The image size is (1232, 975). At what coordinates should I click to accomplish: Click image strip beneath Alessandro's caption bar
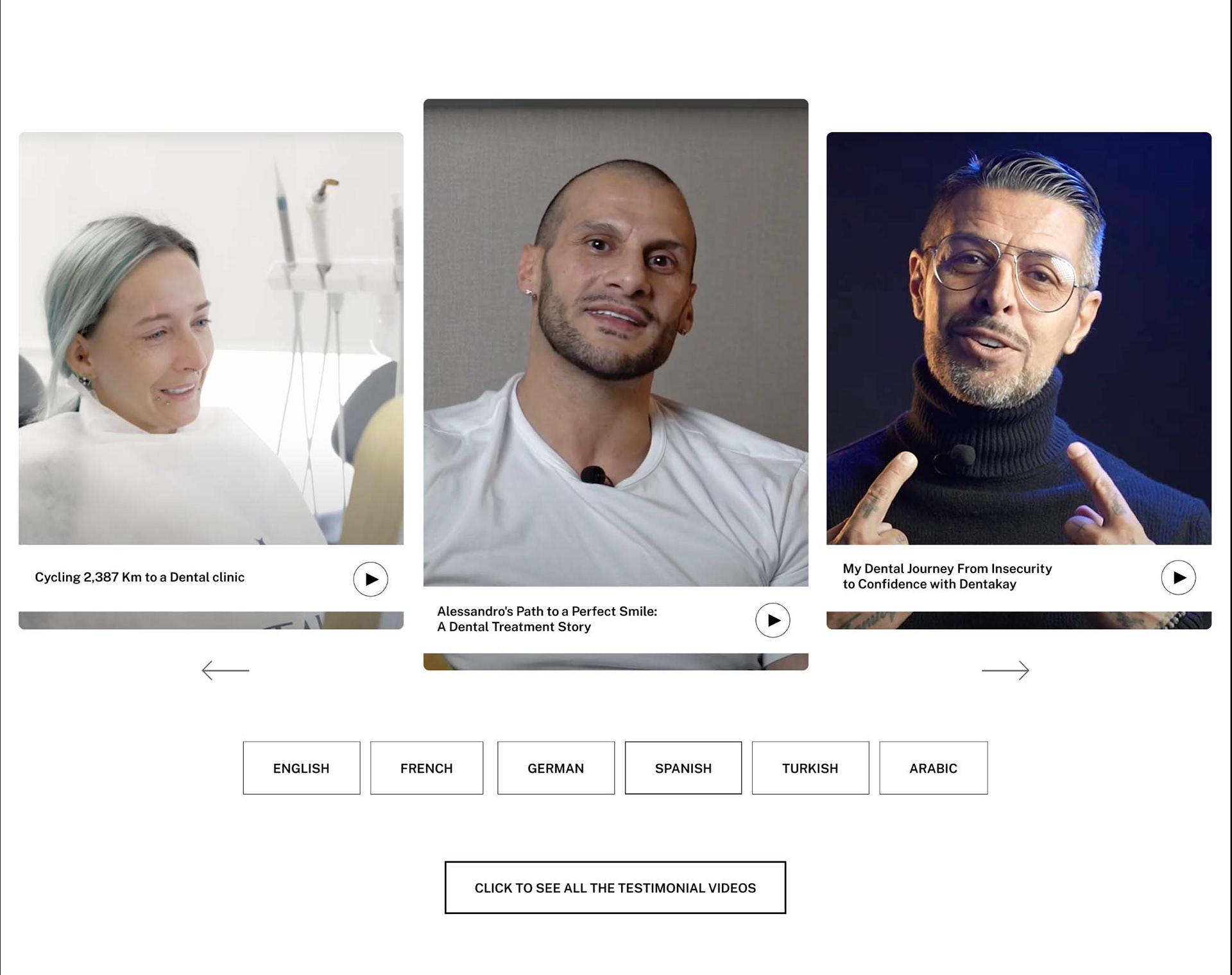coord(616,662)
